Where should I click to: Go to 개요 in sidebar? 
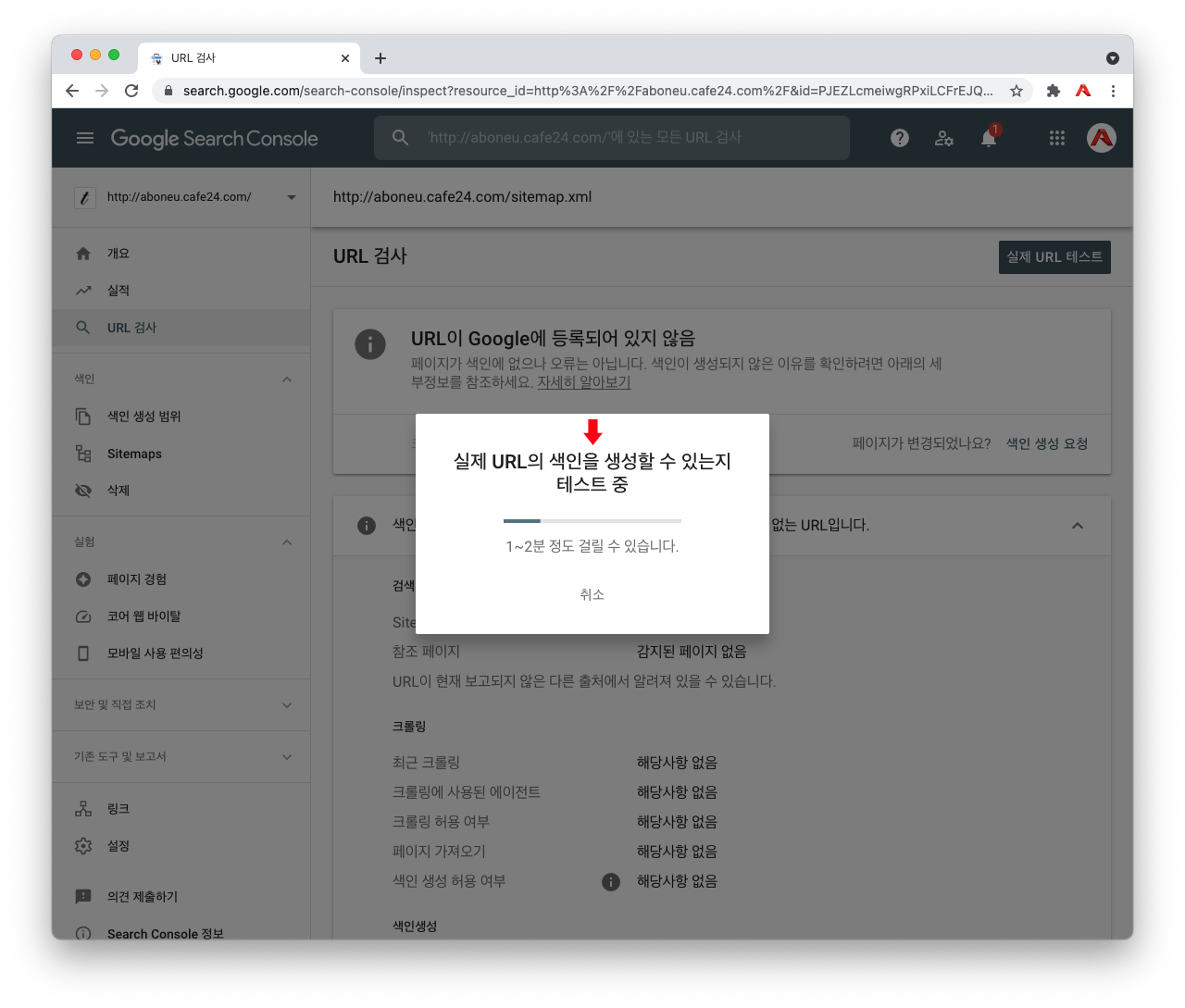pos(181,254)
